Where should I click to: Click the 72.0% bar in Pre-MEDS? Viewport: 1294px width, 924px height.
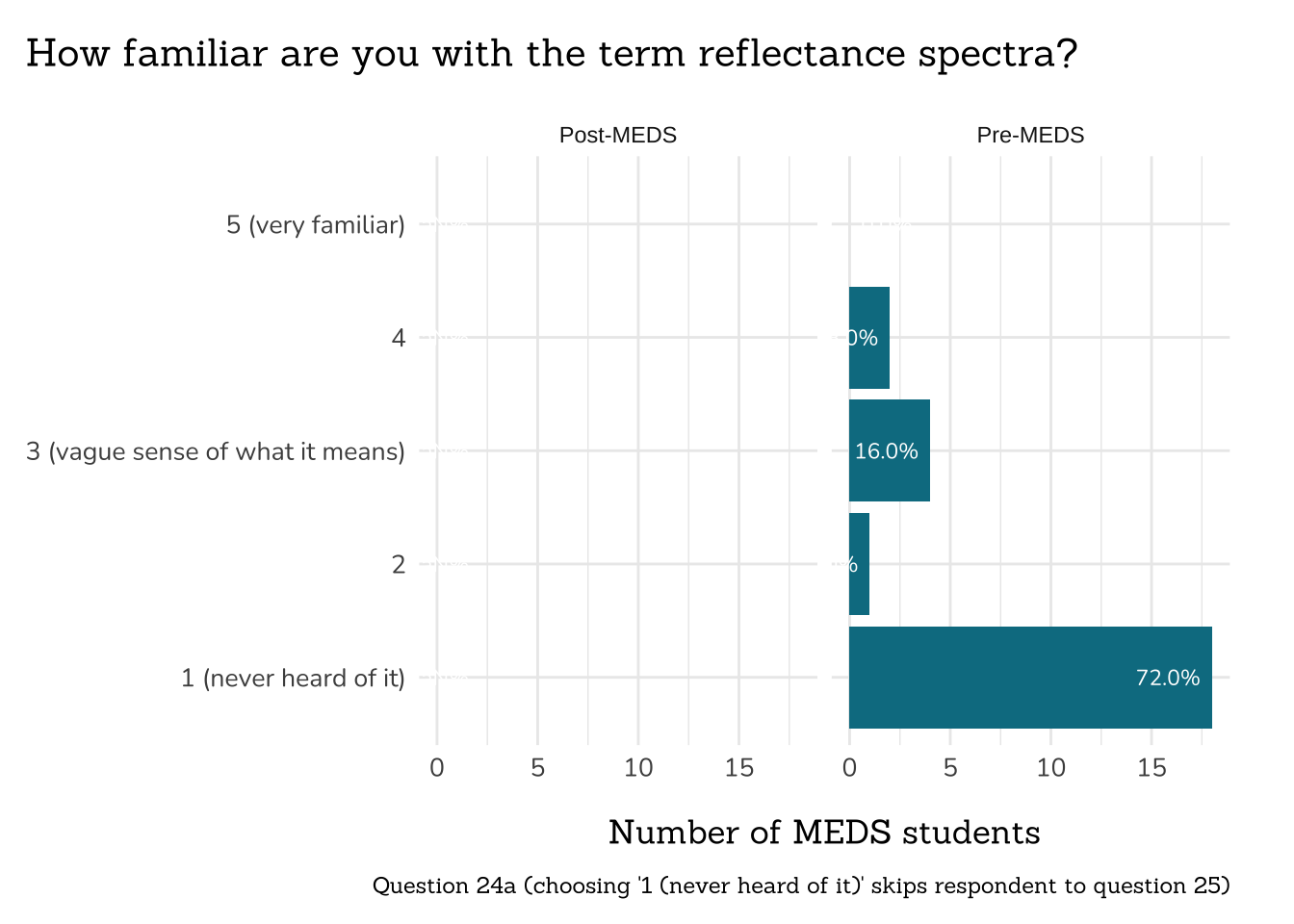click(1030, 678)
